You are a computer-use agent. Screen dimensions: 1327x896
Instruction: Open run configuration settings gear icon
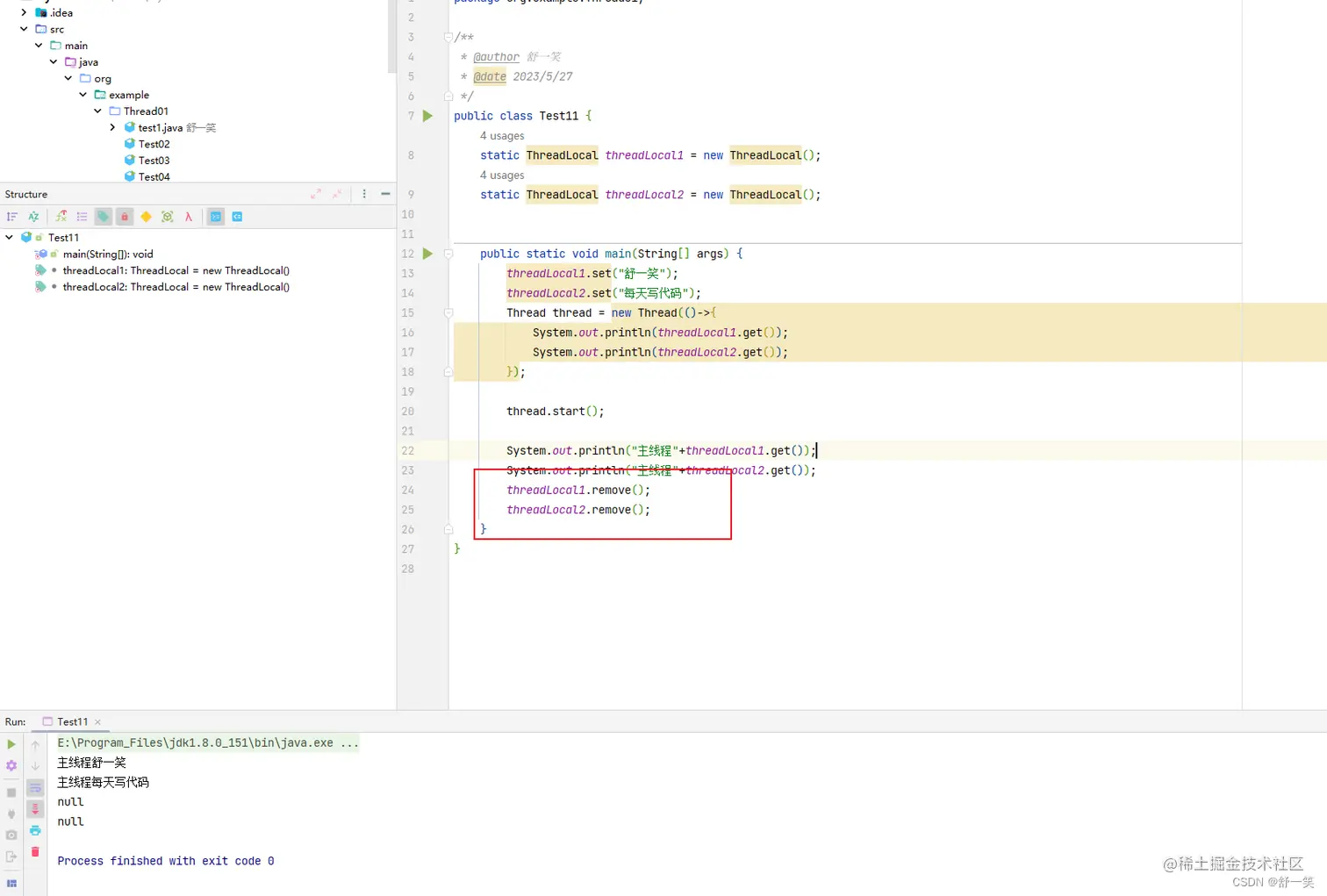(11, 766)
